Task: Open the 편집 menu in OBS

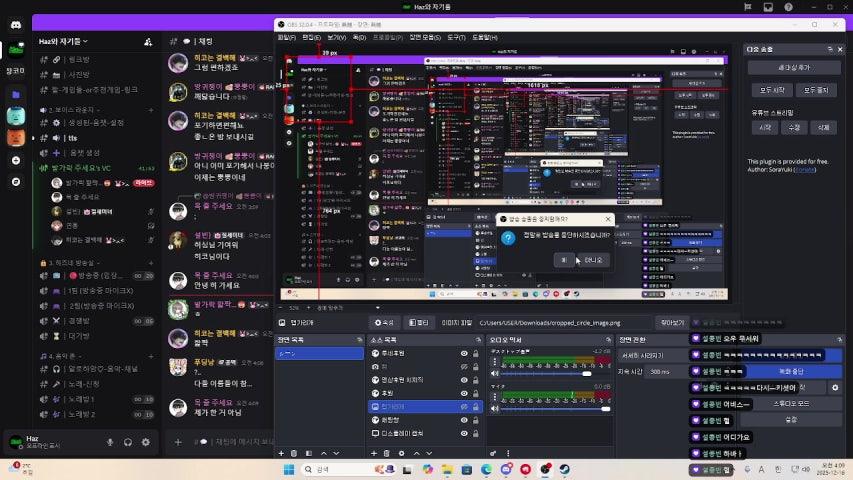Action: 311,37
